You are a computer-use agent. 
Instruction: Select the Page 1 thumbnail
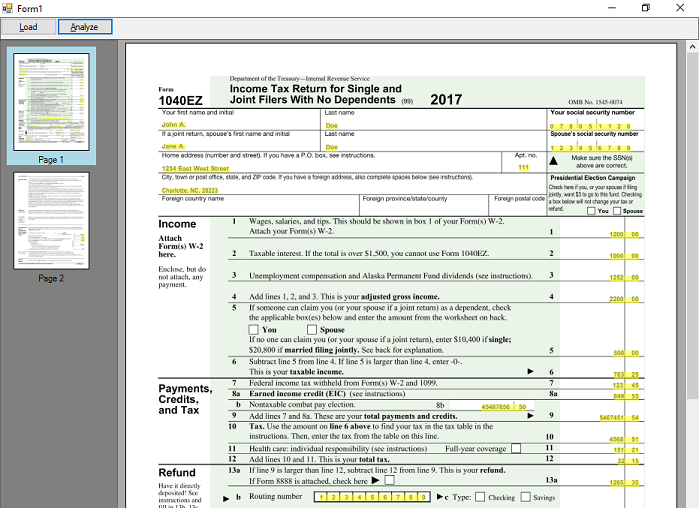pyautogui.click(x=51, y=106)
